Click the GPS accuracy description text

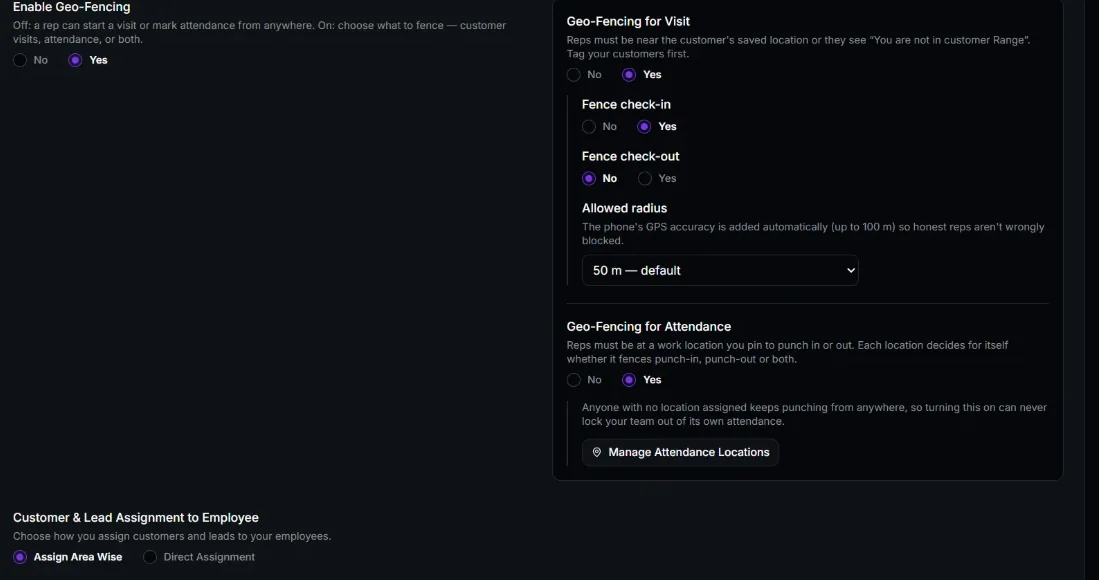point(813,234)
